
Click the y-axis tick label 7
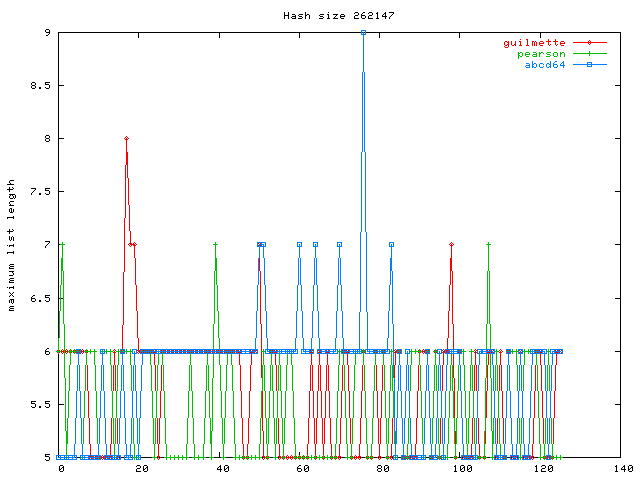click(48, 244)
